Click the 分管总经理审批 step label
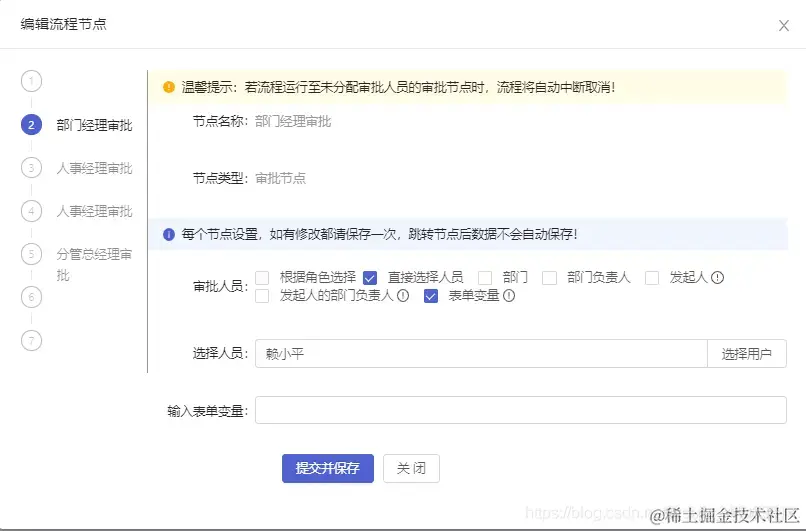This screenshot has width=806, height=531. [94, 264]
